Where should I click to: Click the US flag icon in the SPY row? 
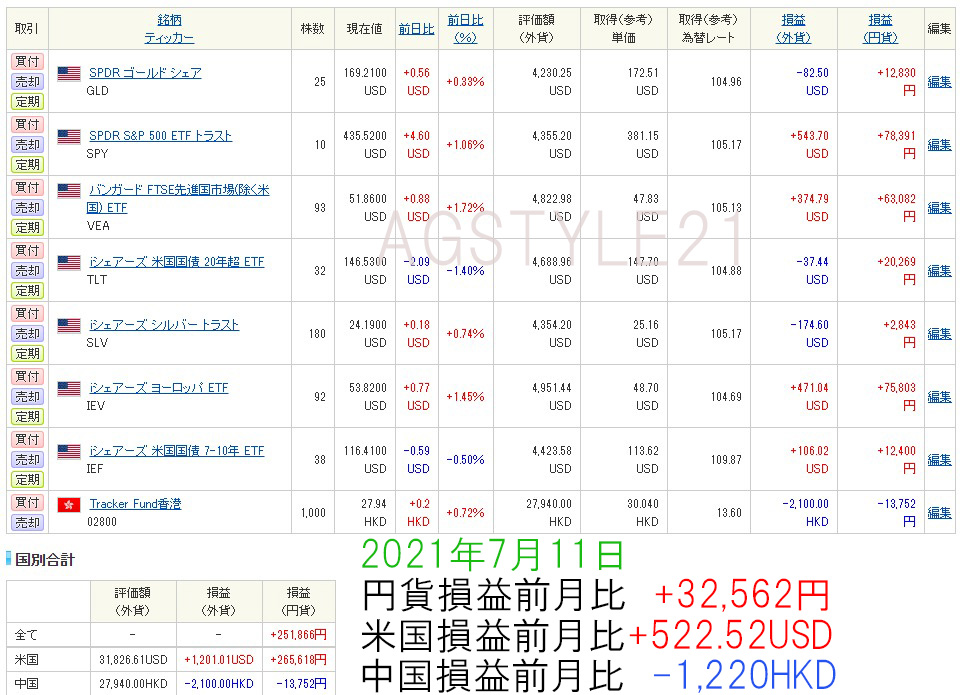(x=69, y=136)
